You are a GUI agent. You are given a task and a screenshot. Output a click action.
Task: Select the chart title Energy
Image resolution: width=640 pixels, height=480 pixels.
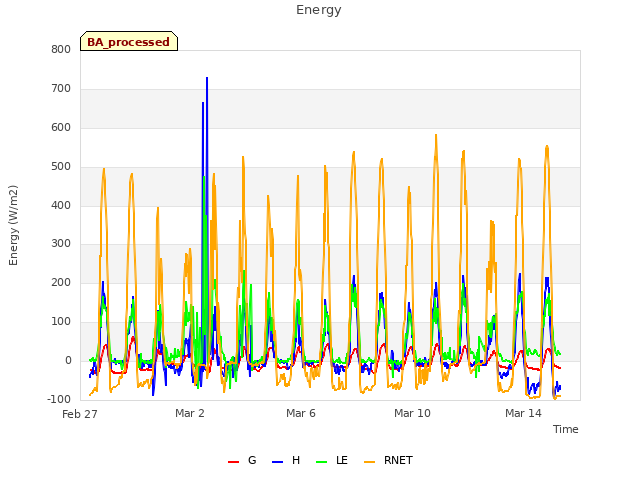click(x=319, y=10)
